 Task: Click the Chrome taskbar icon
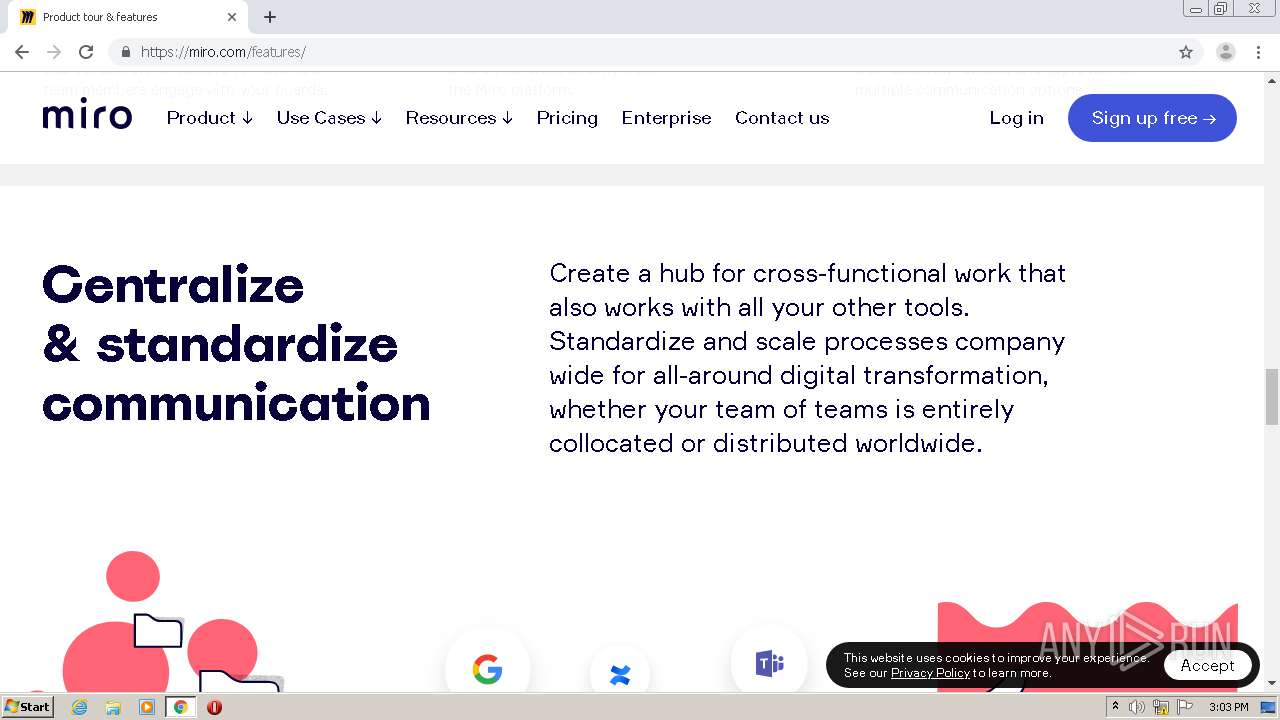point(180,707)
